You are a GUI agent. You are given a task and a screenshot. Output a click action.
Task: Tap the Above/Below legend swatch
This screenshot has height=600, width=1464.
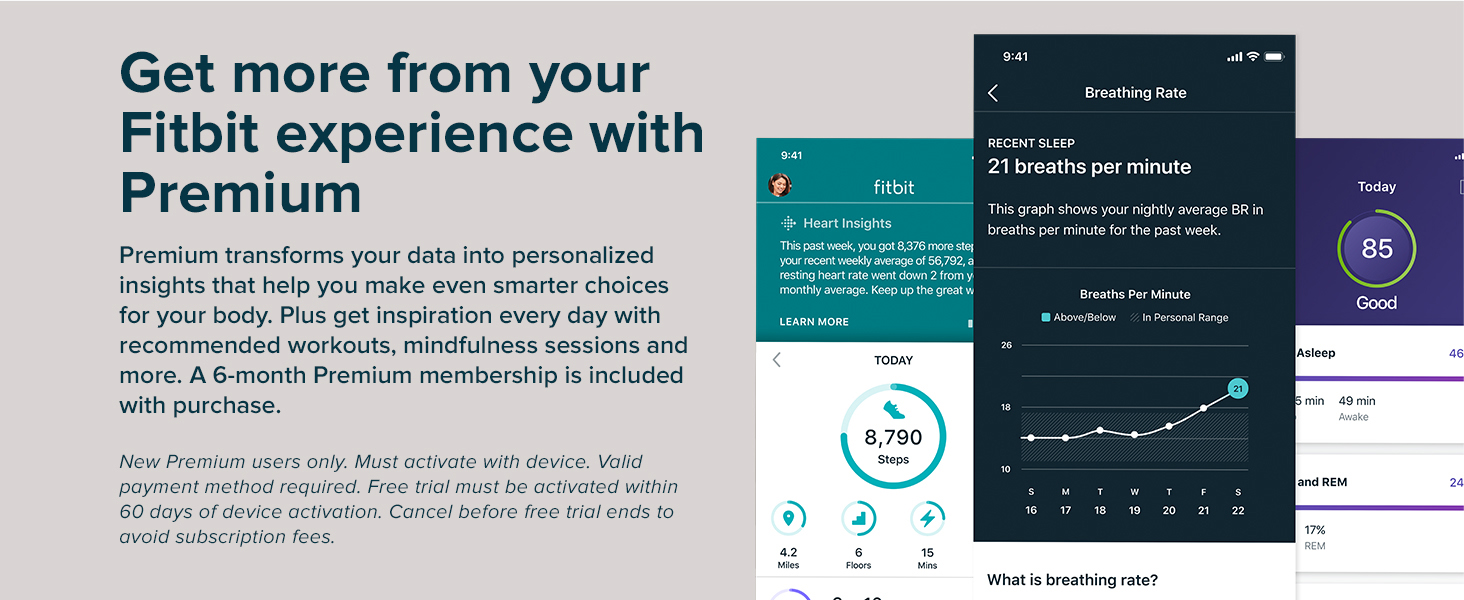click(x=1046, y=318)
